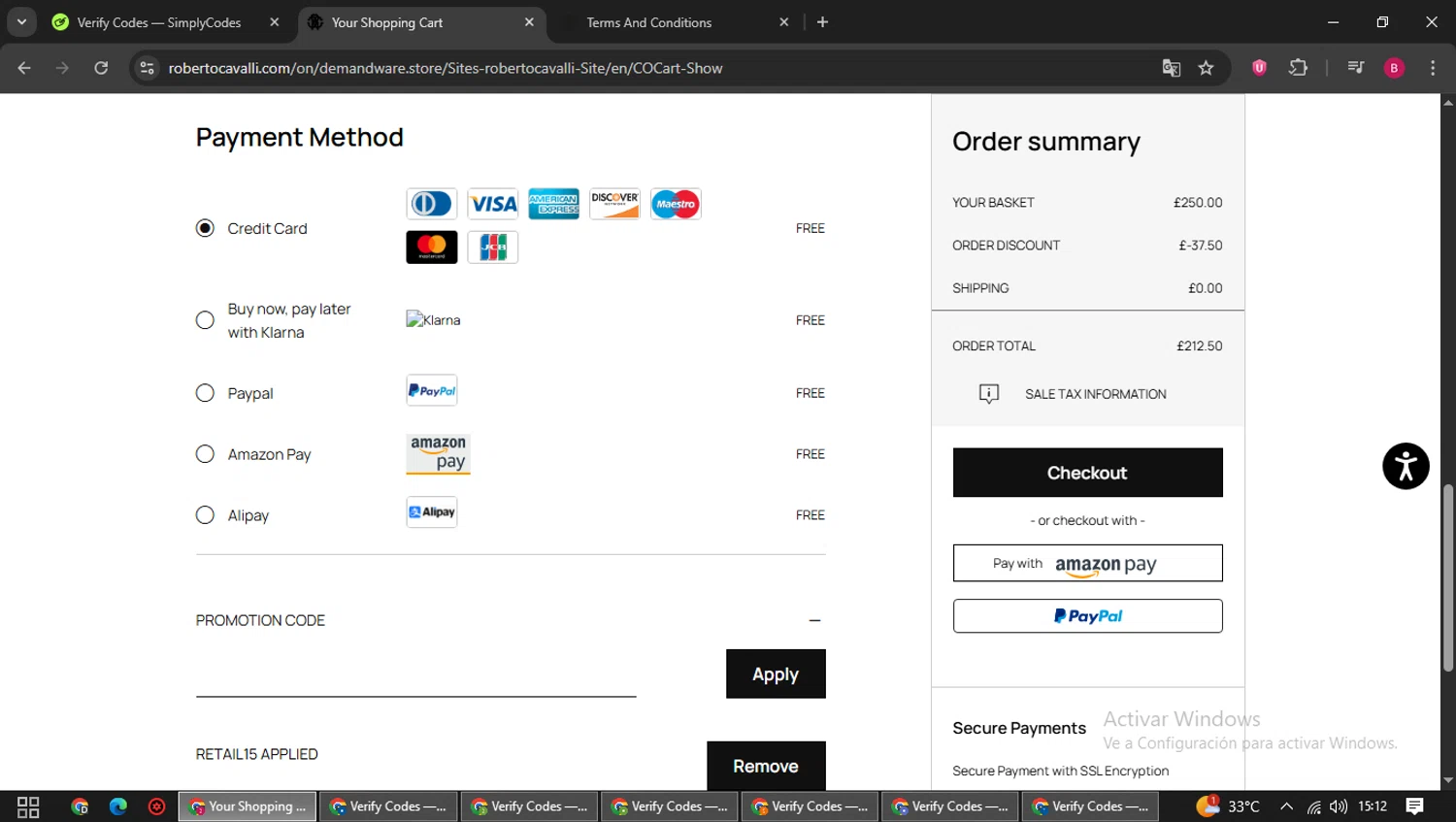Translate this page icon
Screen dimensions: 1456x822
tap(1172, 68)
